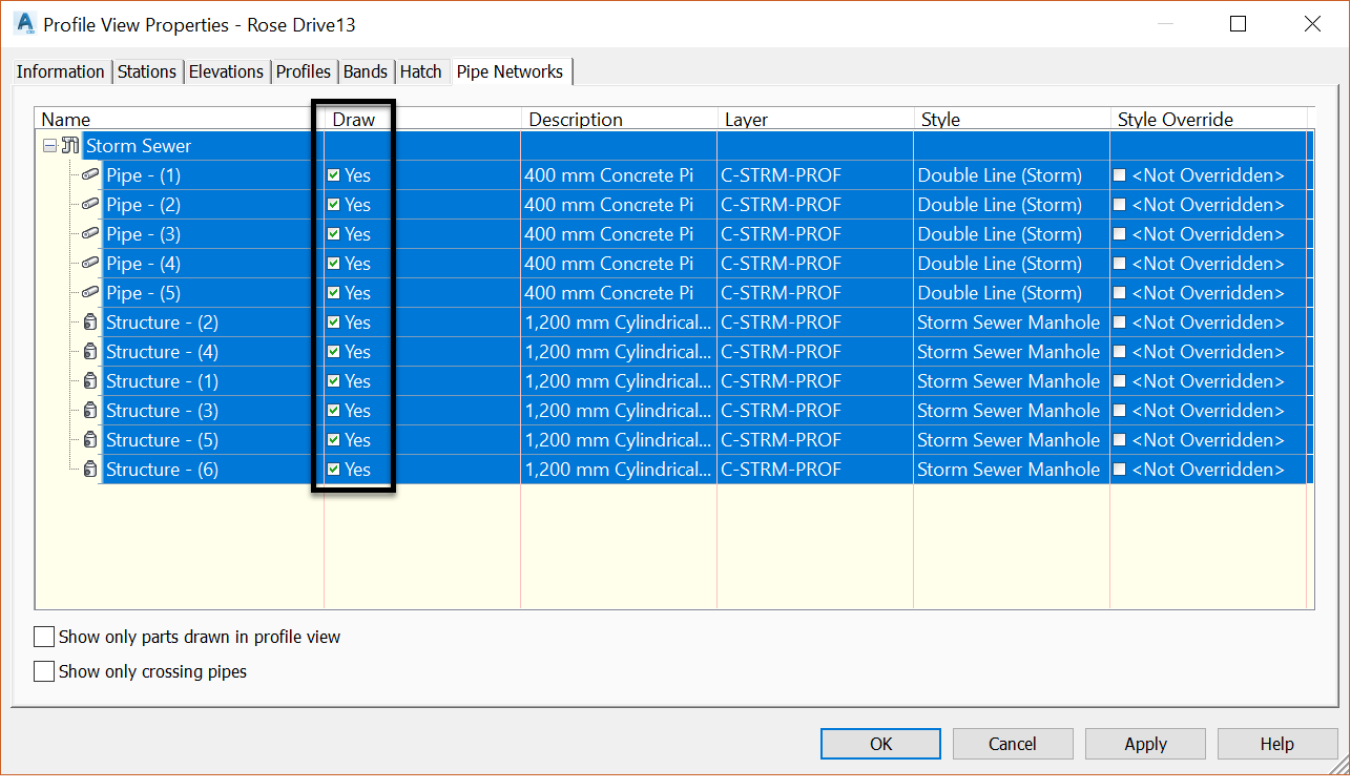Uncheck Draw for Structure - (2)

(334, 322)
